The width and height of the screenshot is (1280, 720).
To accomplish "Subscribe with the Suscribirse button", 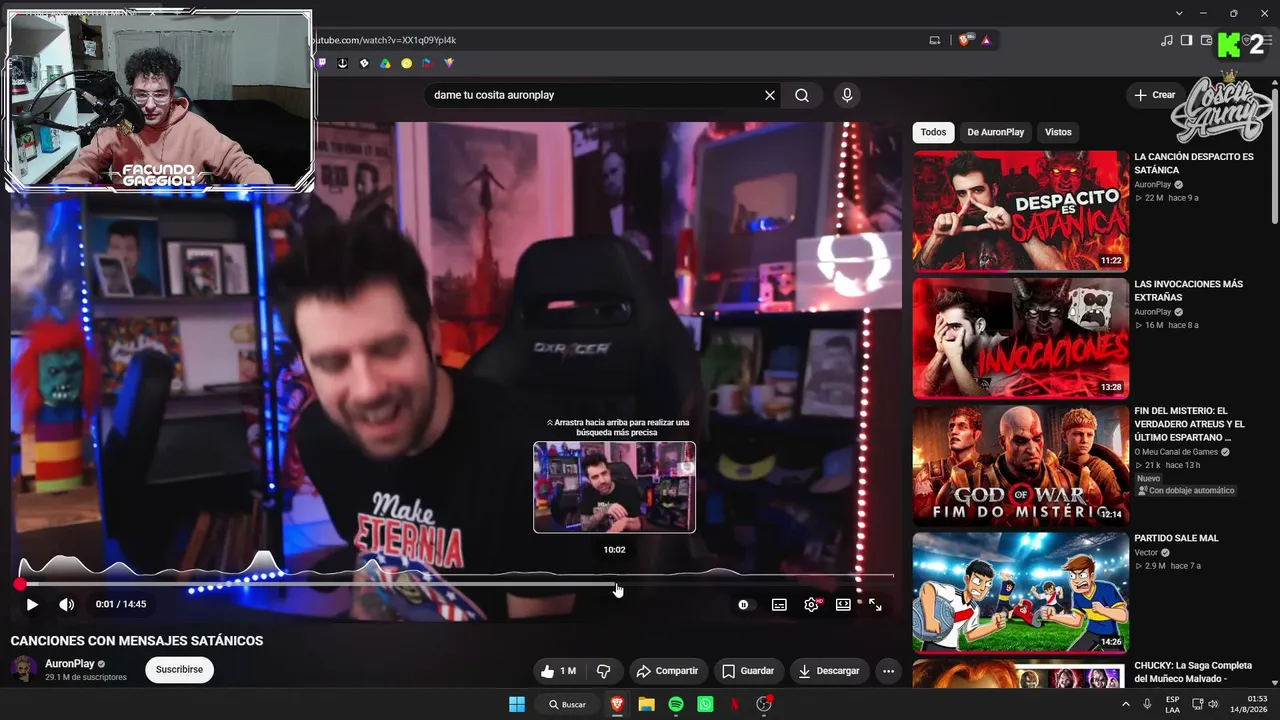I will pos(179,670).
